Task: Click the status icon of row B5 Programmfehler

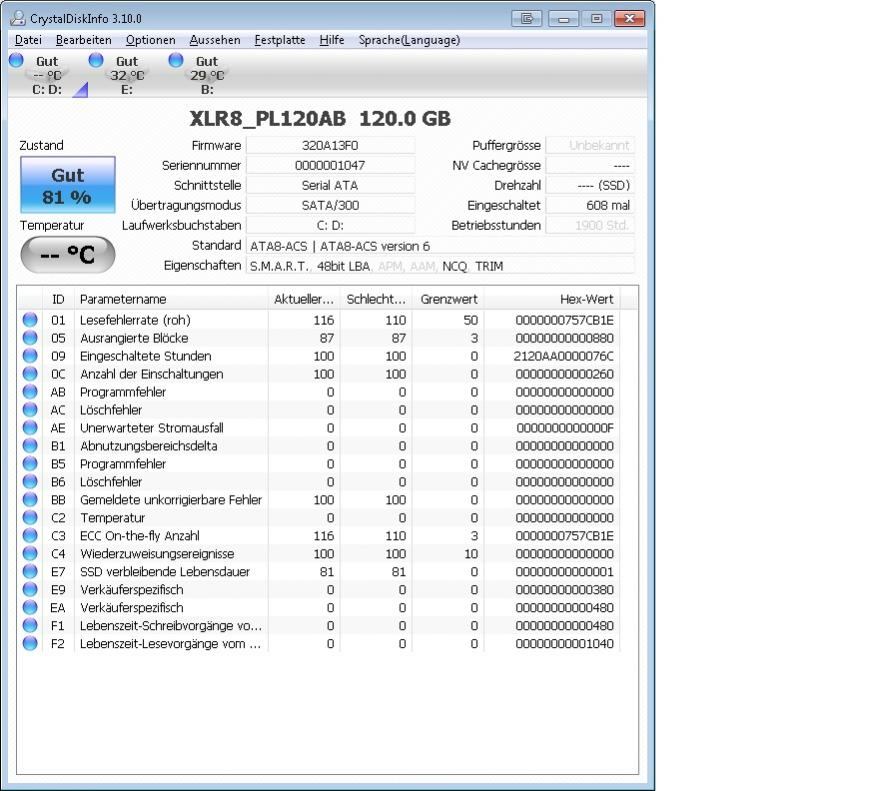Action: click(30, 464)
